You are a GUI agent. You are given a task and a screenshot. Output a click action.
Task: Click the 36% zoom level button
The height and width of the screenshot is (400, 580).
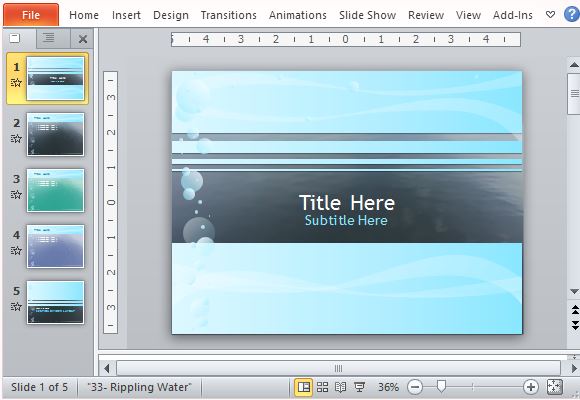point(388,387)
